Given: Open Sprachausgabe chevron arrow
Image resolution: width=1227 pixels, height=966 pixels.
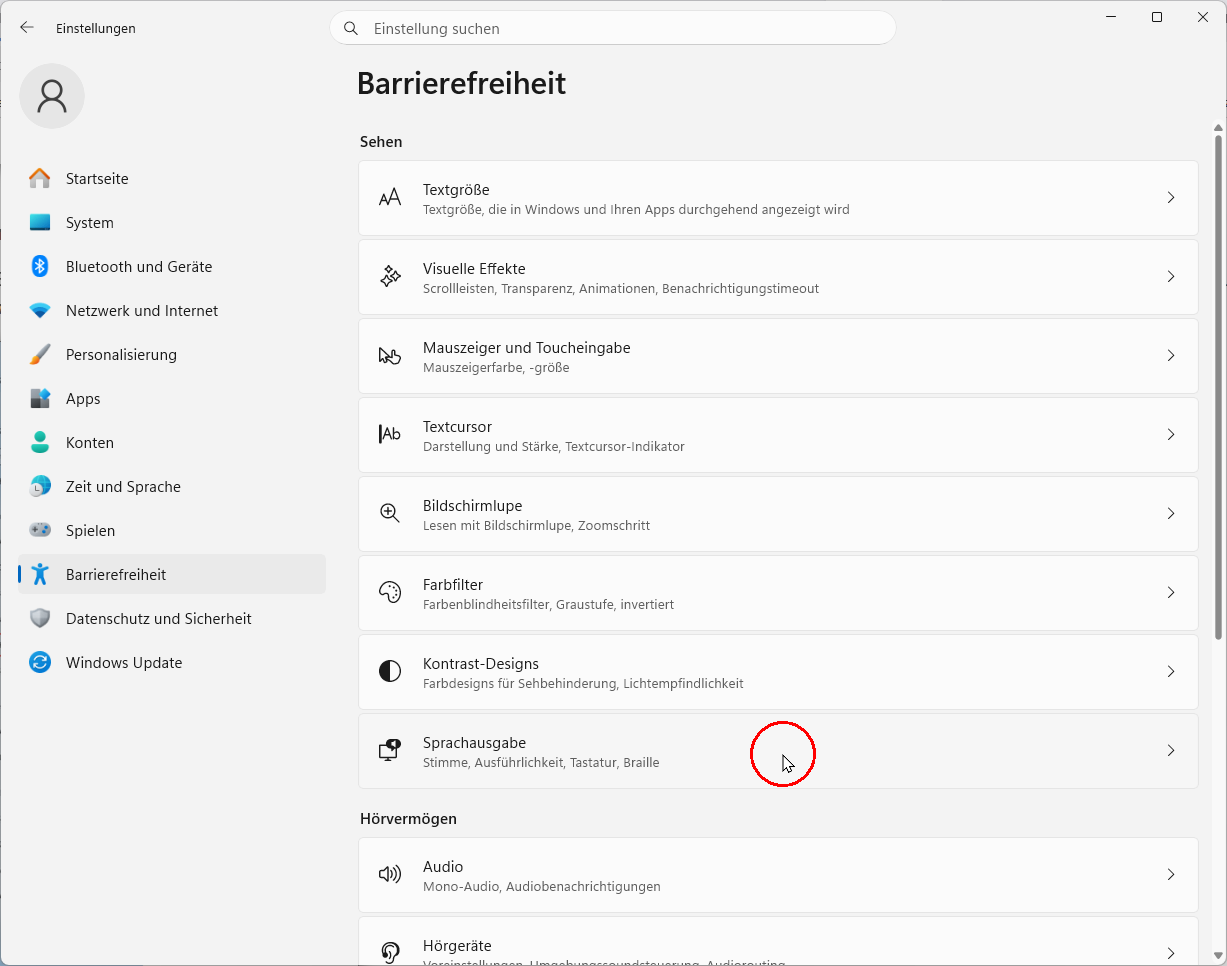Looking at the screenshot, I should 1171,751.
